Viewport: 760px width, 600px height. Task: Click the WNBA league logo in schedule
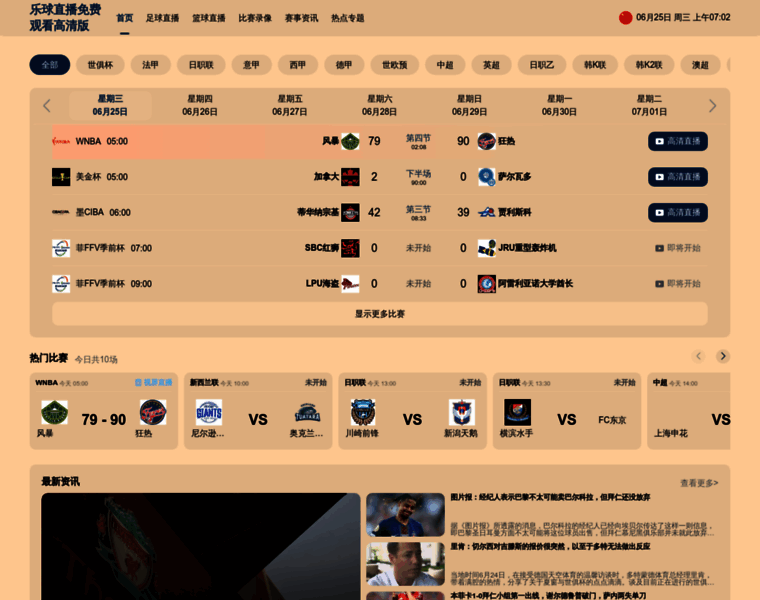coord(61,141)
